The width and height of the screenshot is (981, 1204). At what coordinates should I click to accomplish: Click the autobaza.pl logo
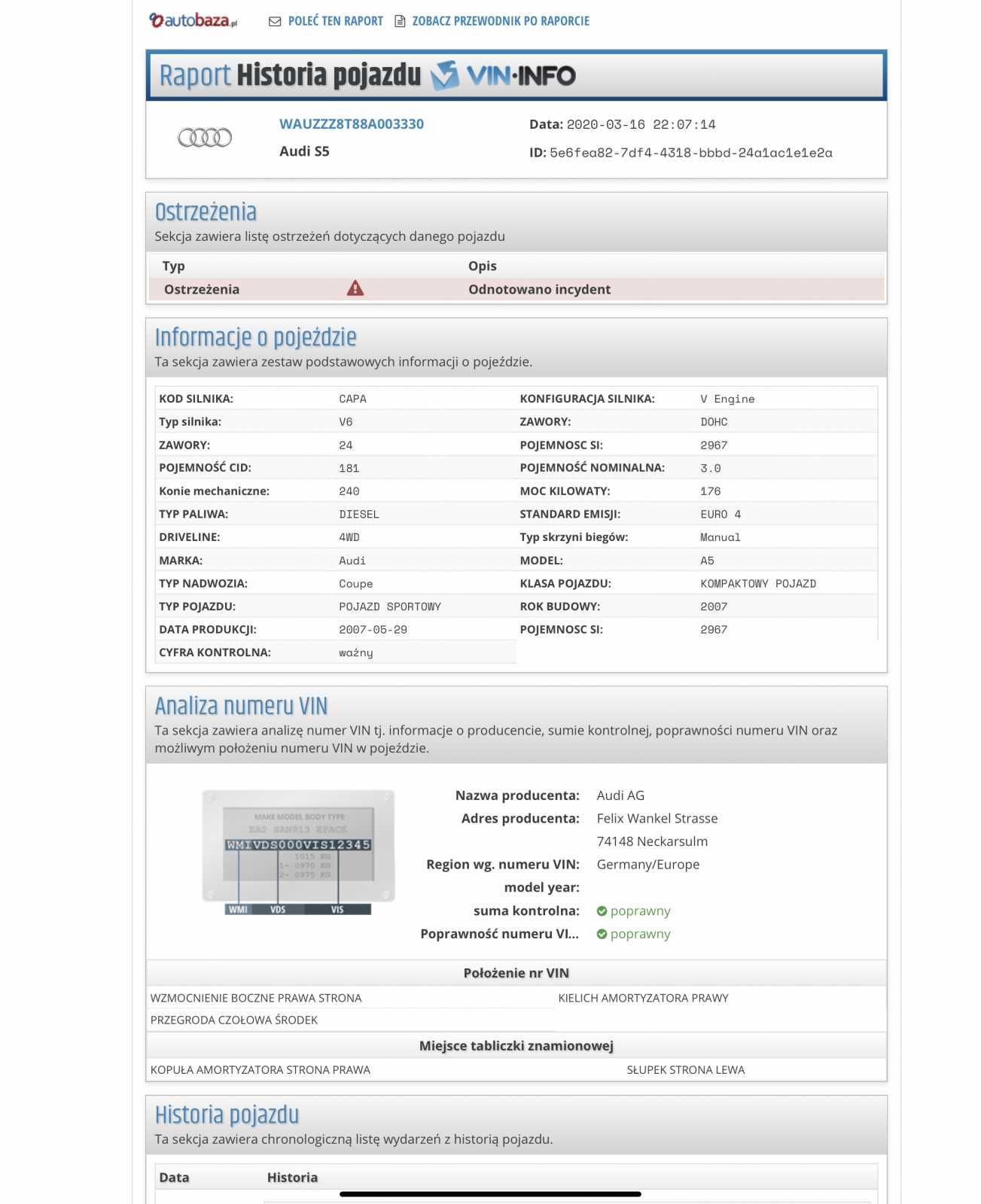(x=193, y=20)
